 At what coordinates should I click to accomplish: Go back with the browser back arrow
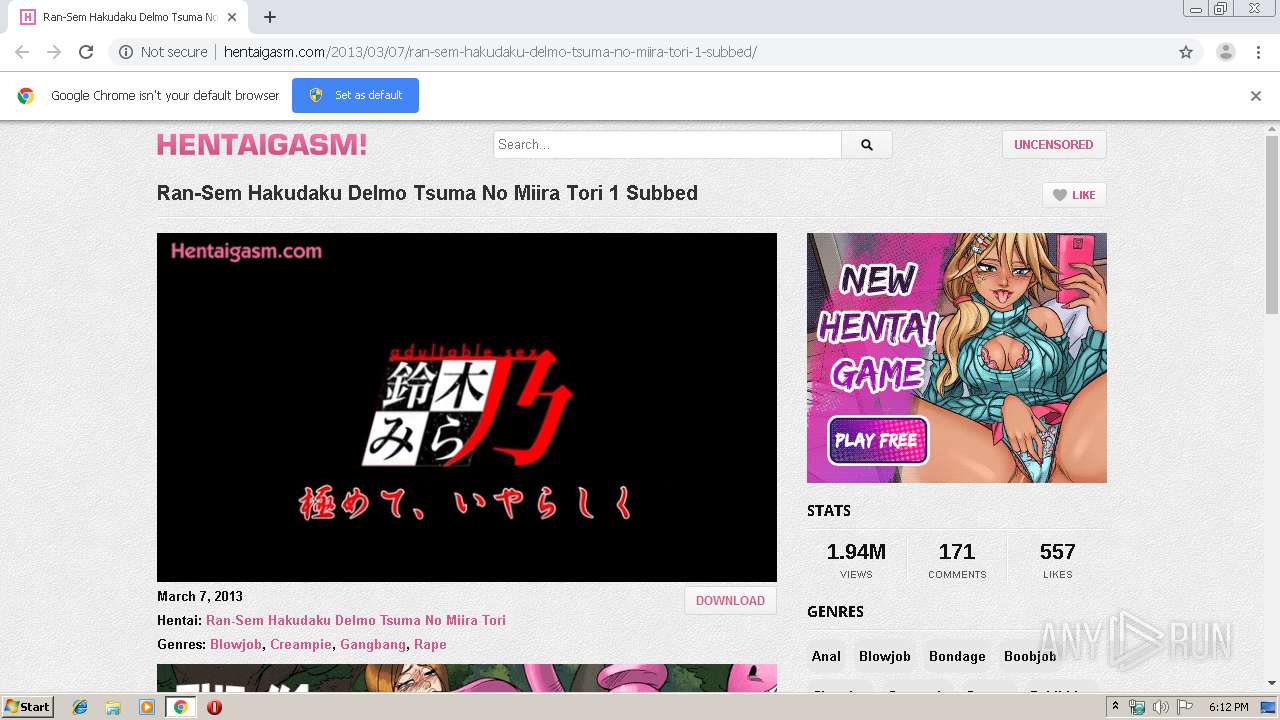pyautogui.click(x=22, y=52)
